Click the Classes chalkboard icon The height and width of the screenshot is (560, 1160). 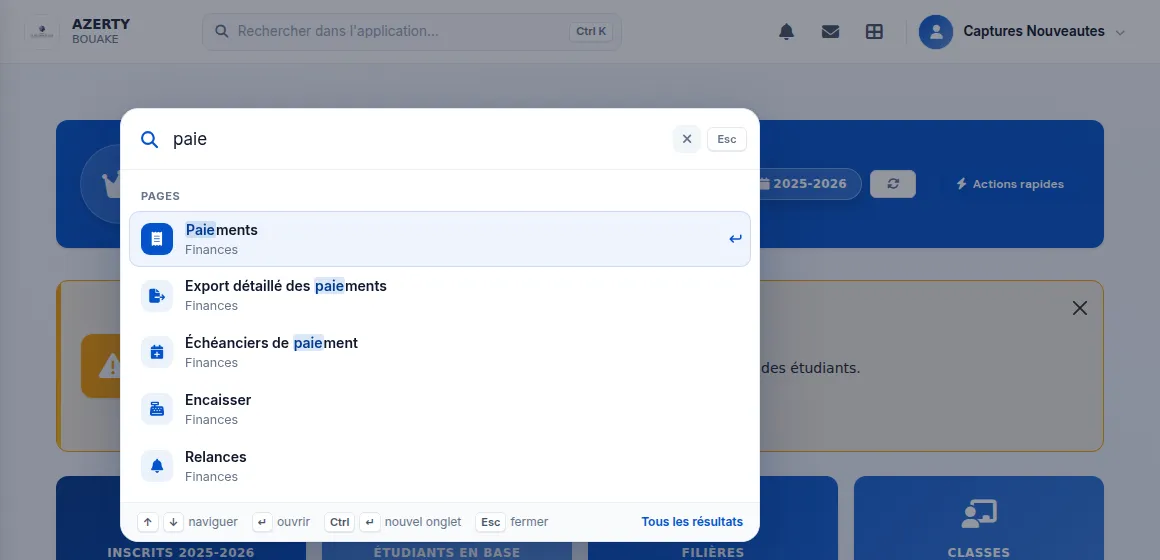978,513
